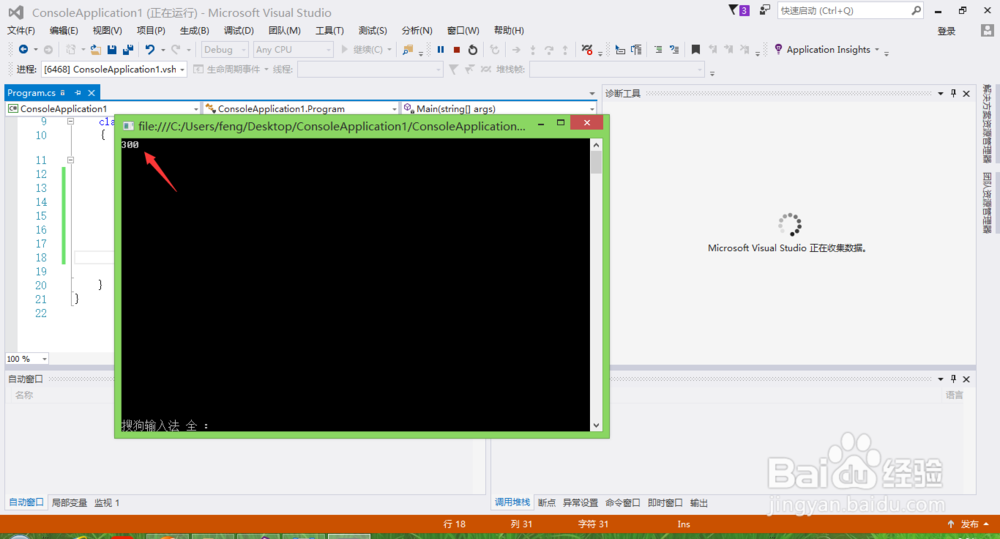Click the Uncomment Selected Lines icon
1000x539 pixels.
(674, 49)
